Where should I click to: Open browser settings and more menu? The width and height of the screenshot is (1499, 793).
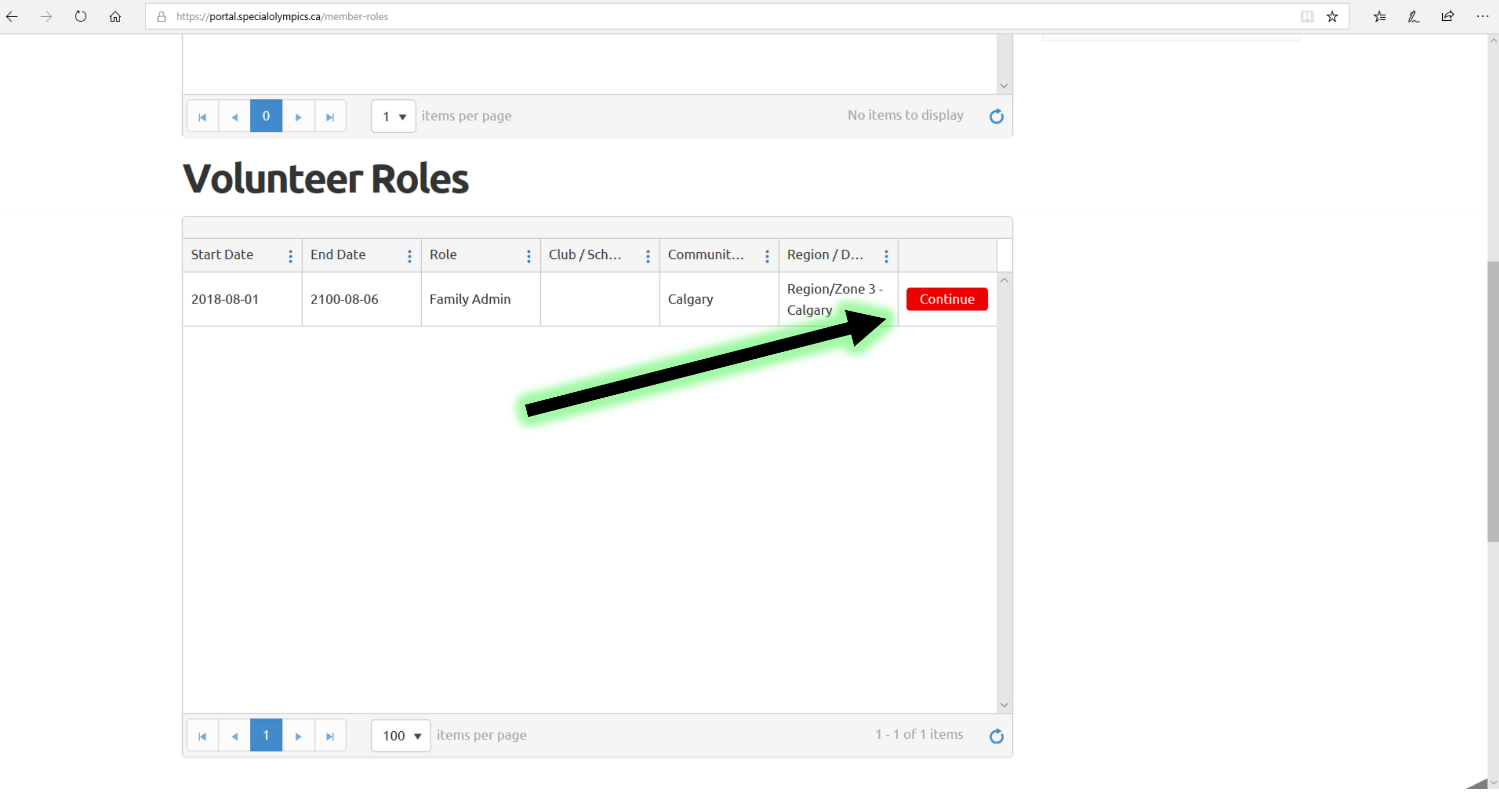(x=1482, y=16)
